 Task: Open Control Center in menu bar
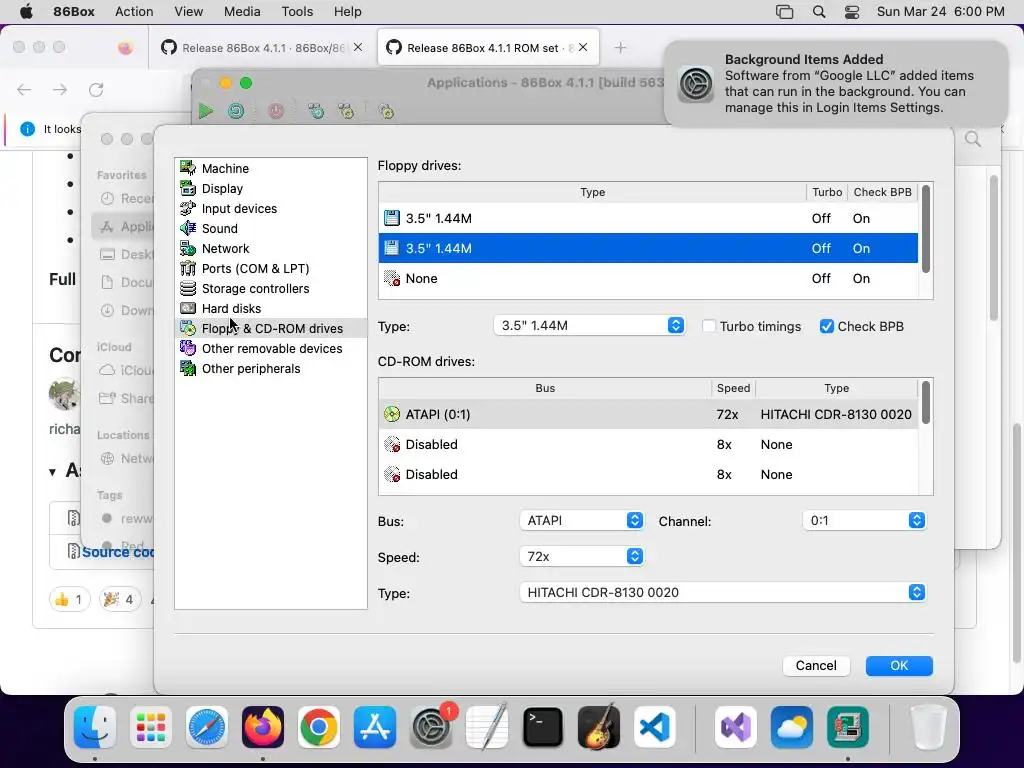click(x=852, y=12)
